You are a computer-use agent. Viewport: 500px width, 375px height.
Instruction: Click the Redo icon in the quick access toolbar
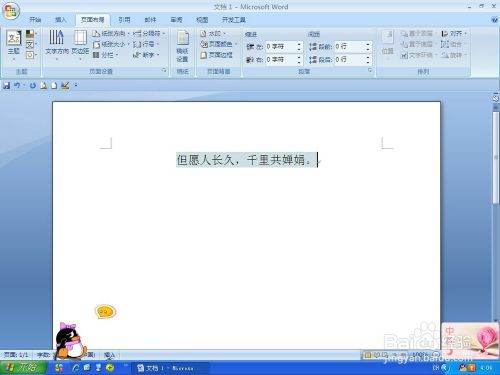[x=33, y=86]
